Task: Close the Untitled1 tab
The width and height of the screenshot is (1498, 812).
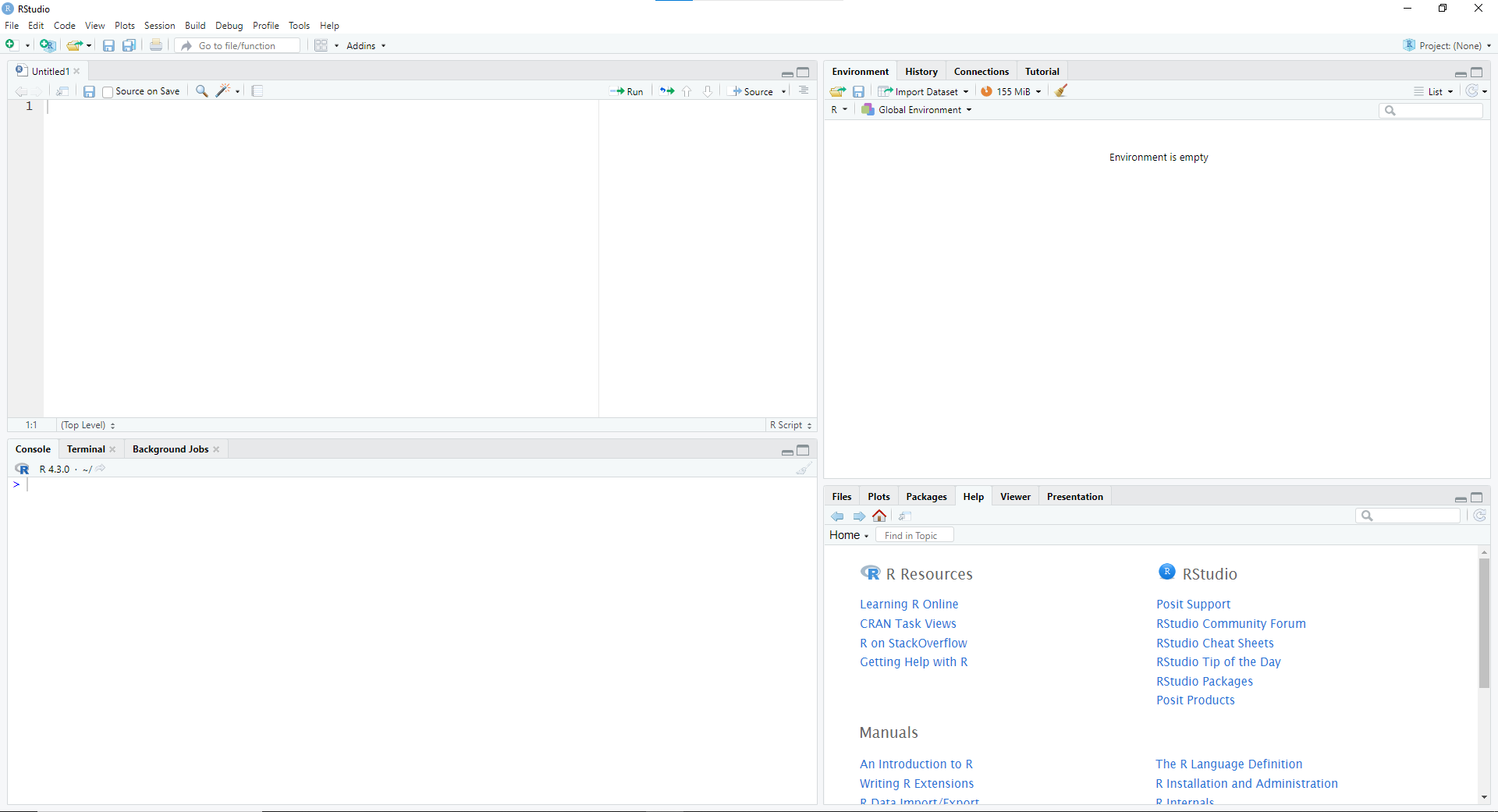Action: 76,71
